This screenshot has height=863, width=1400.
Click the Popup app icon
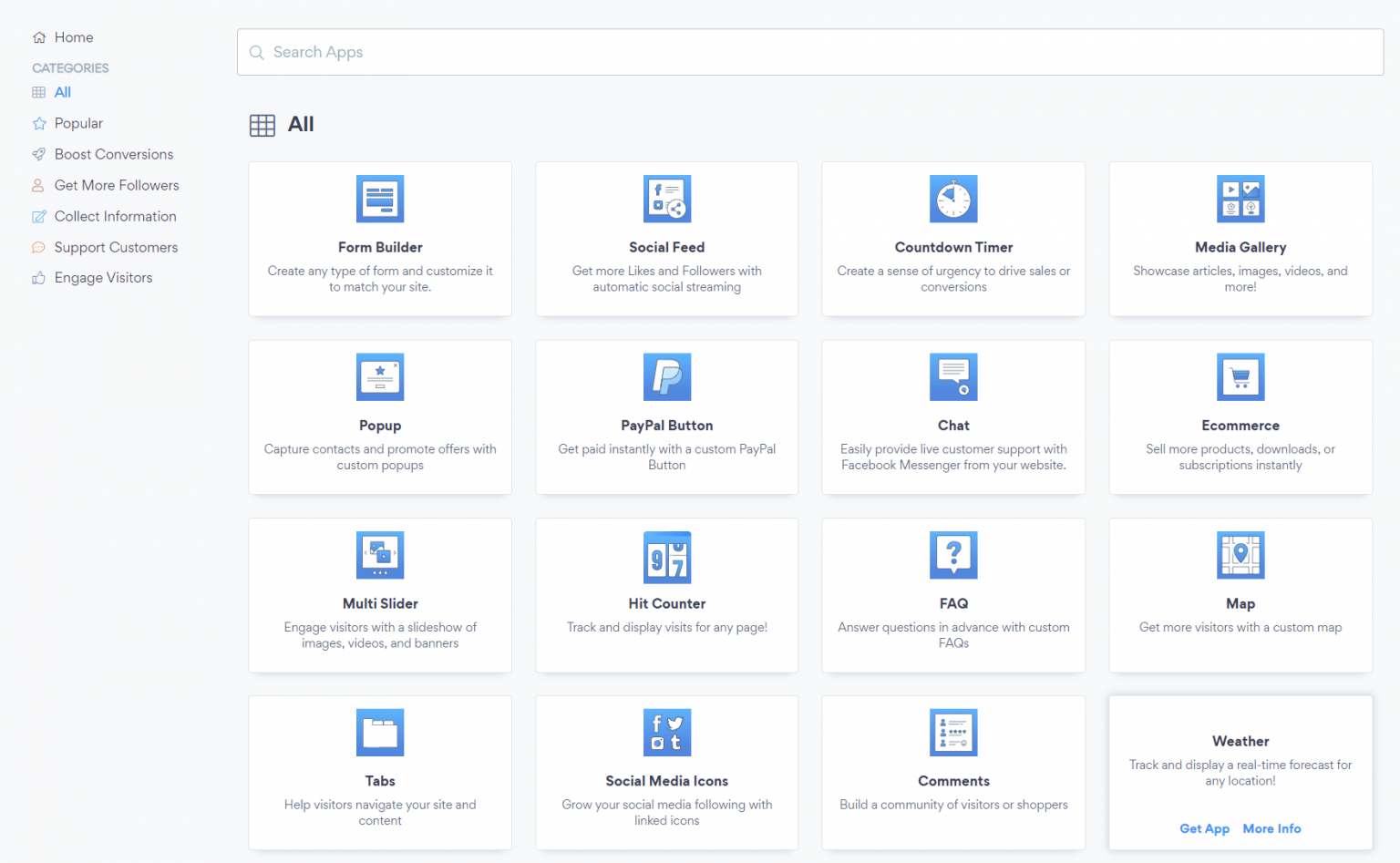(x=380, y=376)
